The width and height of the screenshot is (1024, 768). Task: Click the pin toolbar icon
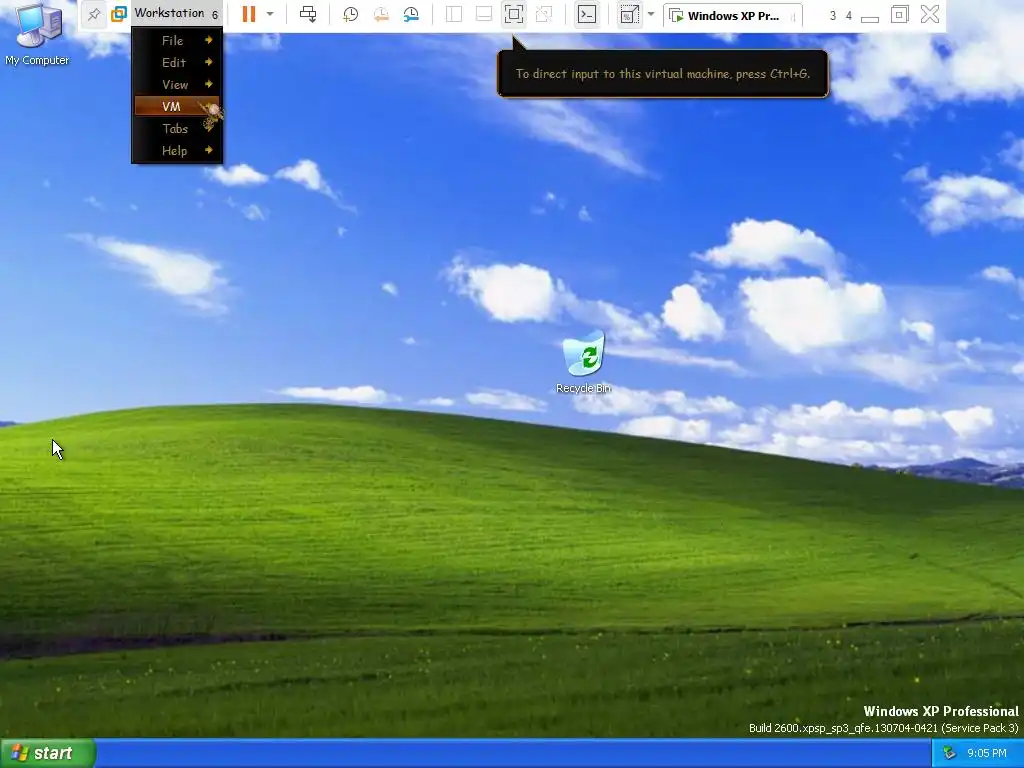94,14
